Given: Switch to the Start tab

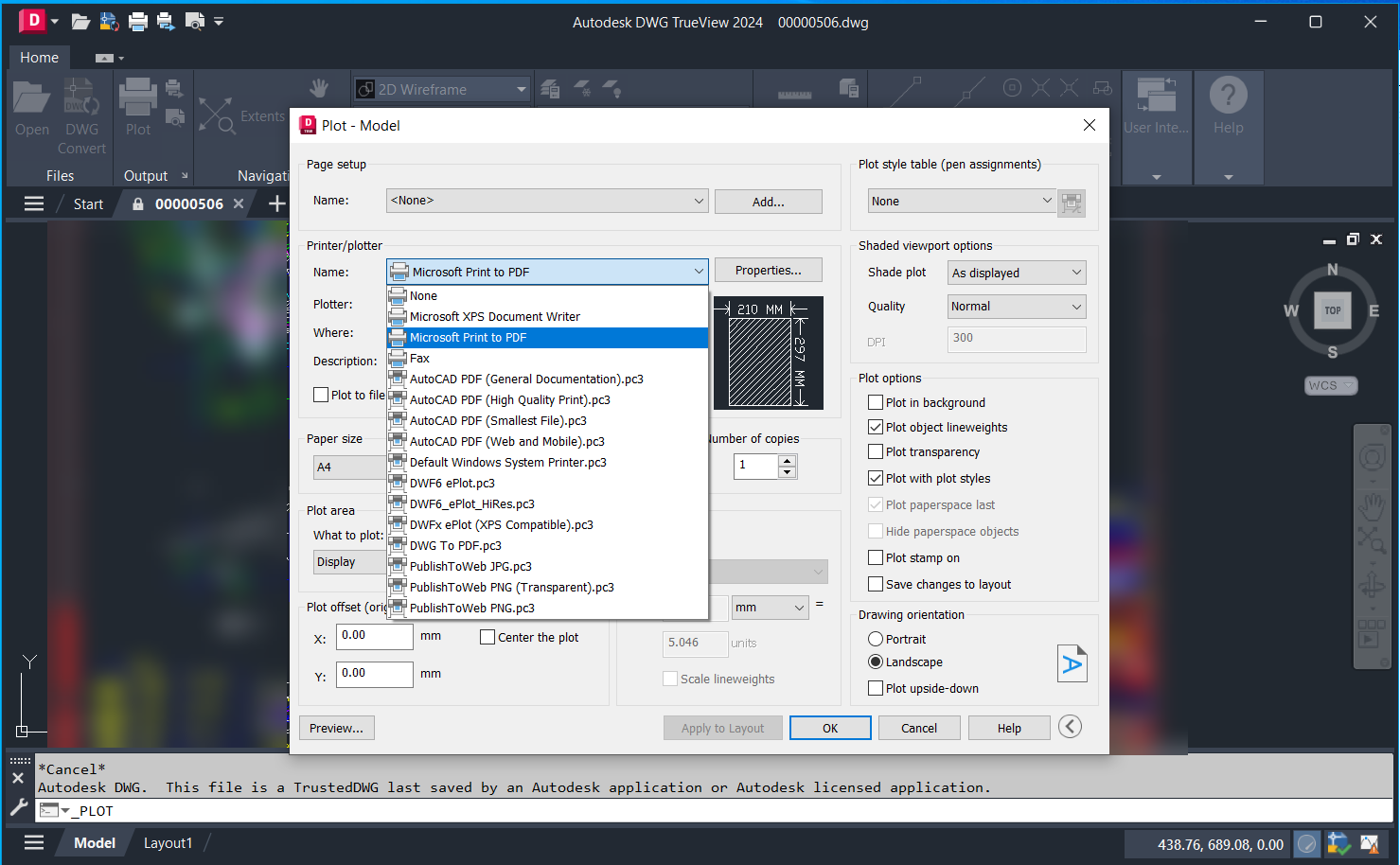Looking at the screenshot, I should 88,203.
